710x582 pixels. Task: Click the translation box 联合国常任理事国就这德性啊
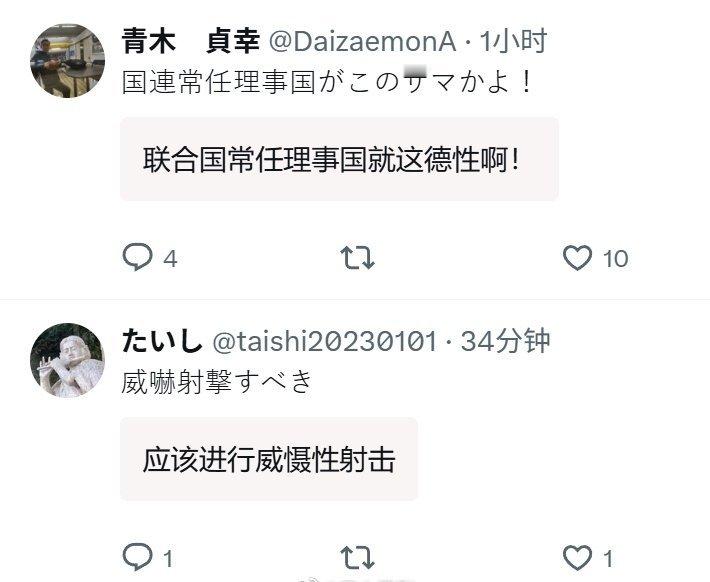339,159
